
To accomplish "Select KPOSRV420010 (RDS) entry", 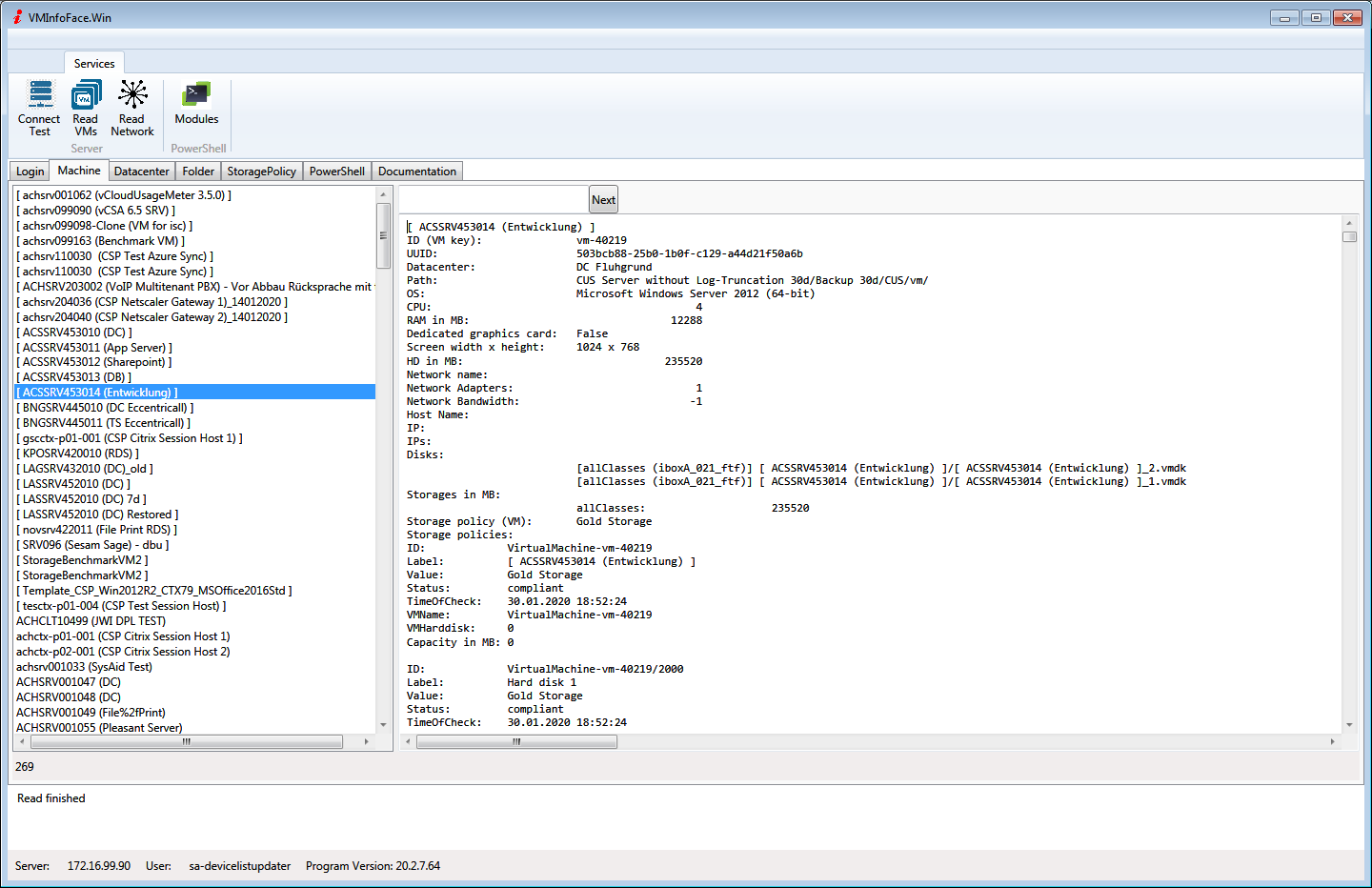I will [77, 454].
